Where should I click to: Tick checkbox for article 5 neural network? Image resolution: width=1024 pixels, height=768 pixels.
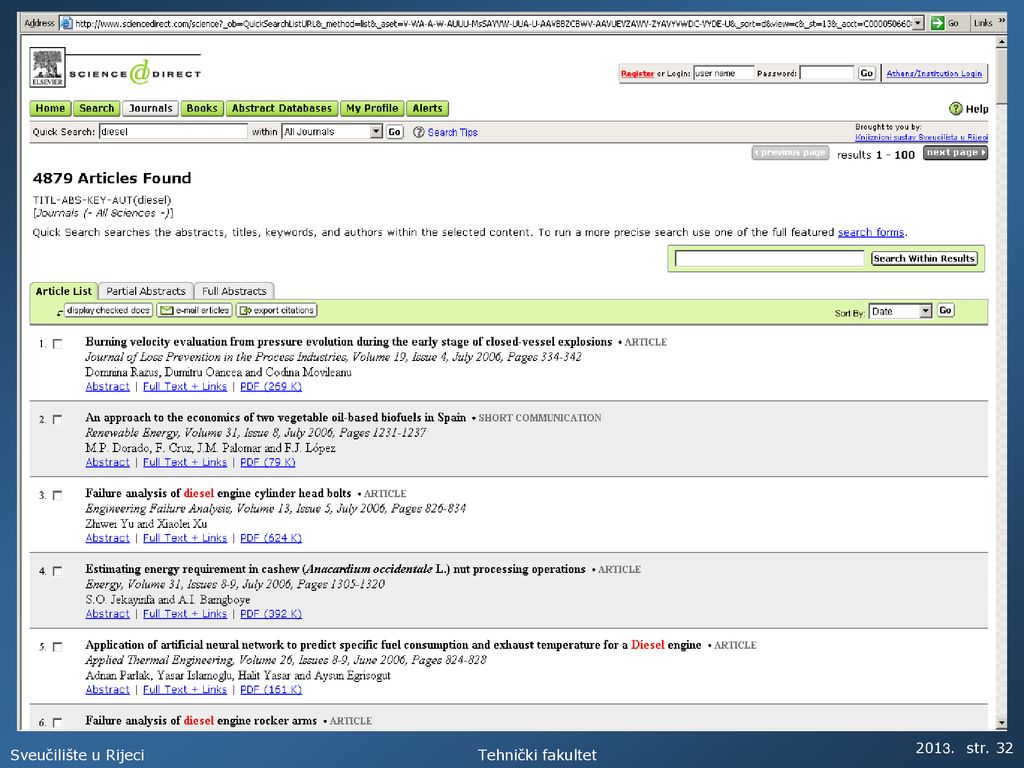point(57,647)
